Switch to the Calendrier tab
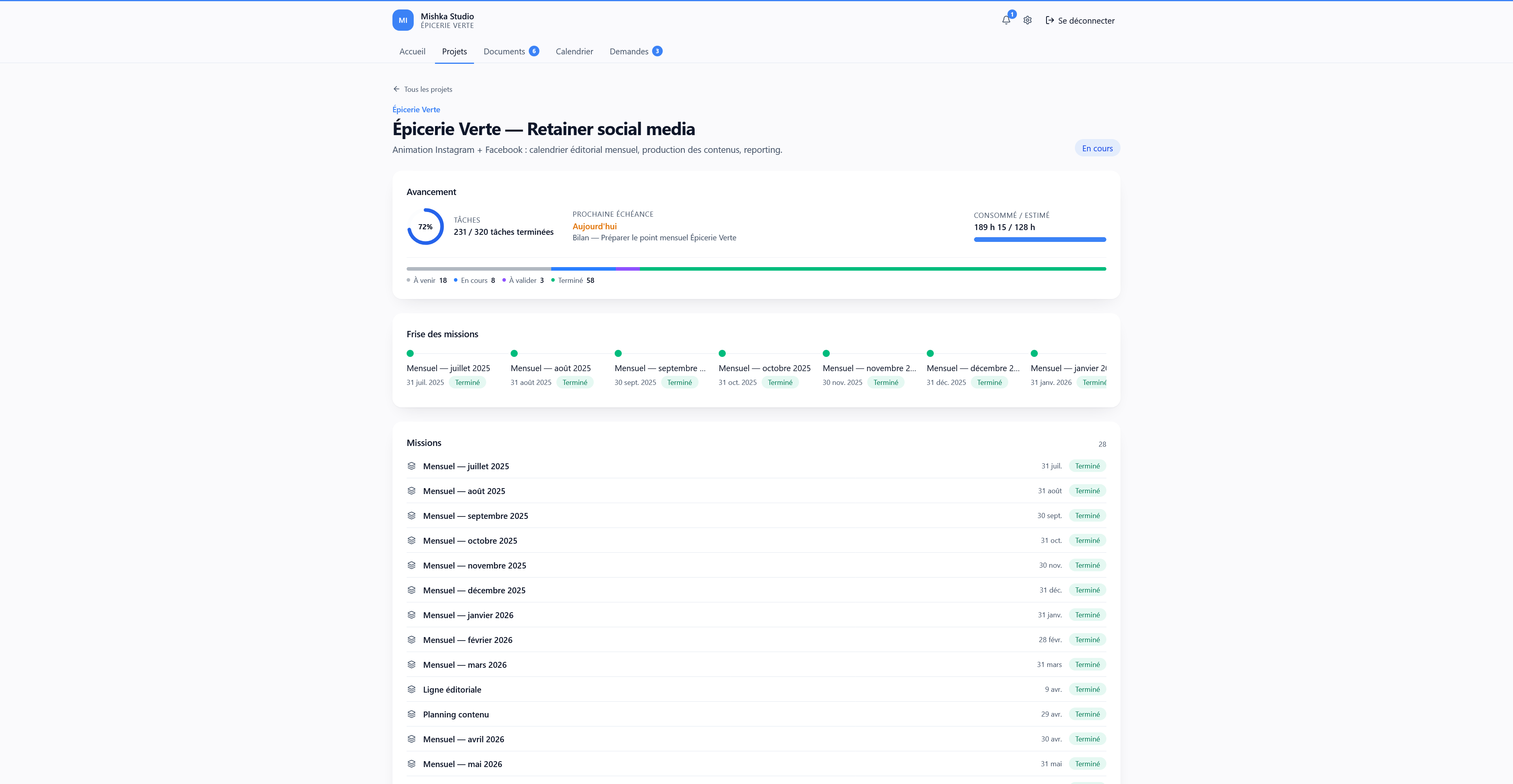 [x=574, y=52]
